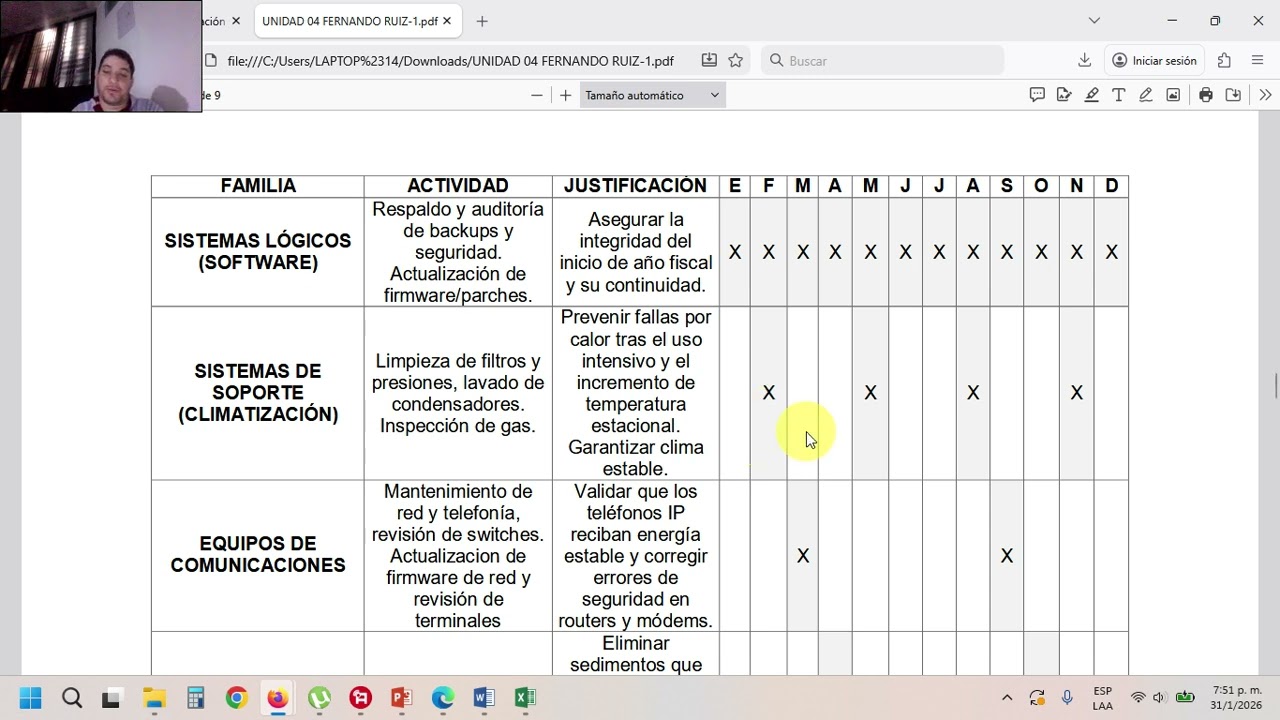Open Microsoft Edge from the taskbar
This screenshot has height=720, width=1280.
(x=442, y=697)
